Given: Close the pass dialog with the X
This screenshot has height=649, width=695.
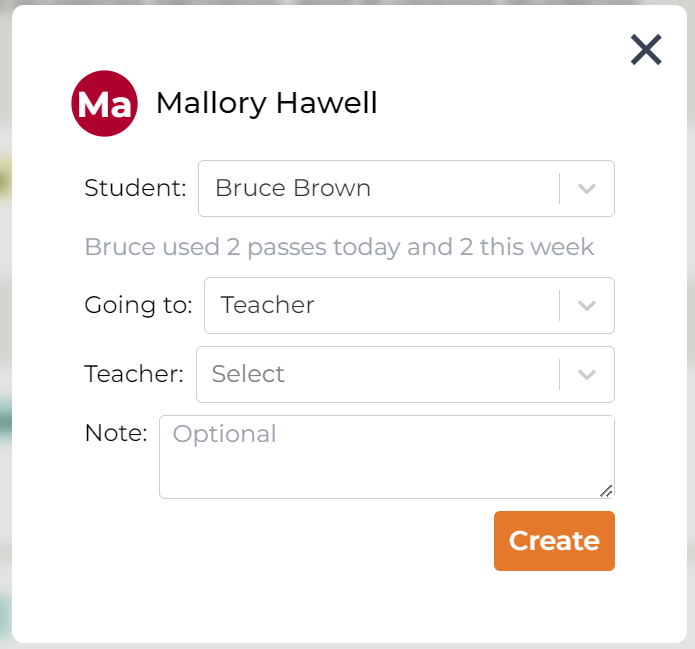Looking at the screenshot, I should pyautogui.click(x=646, y=50).
